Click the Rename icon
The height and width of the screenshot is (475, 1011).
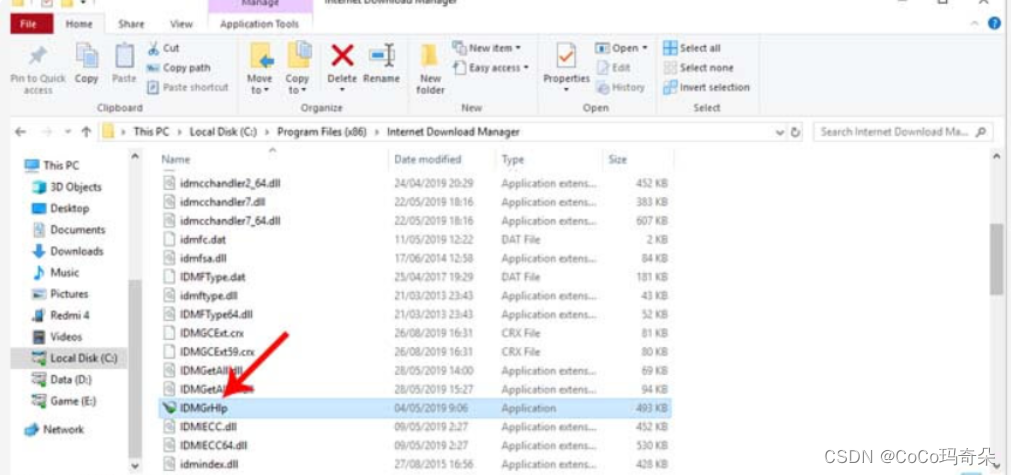(381, 55)
